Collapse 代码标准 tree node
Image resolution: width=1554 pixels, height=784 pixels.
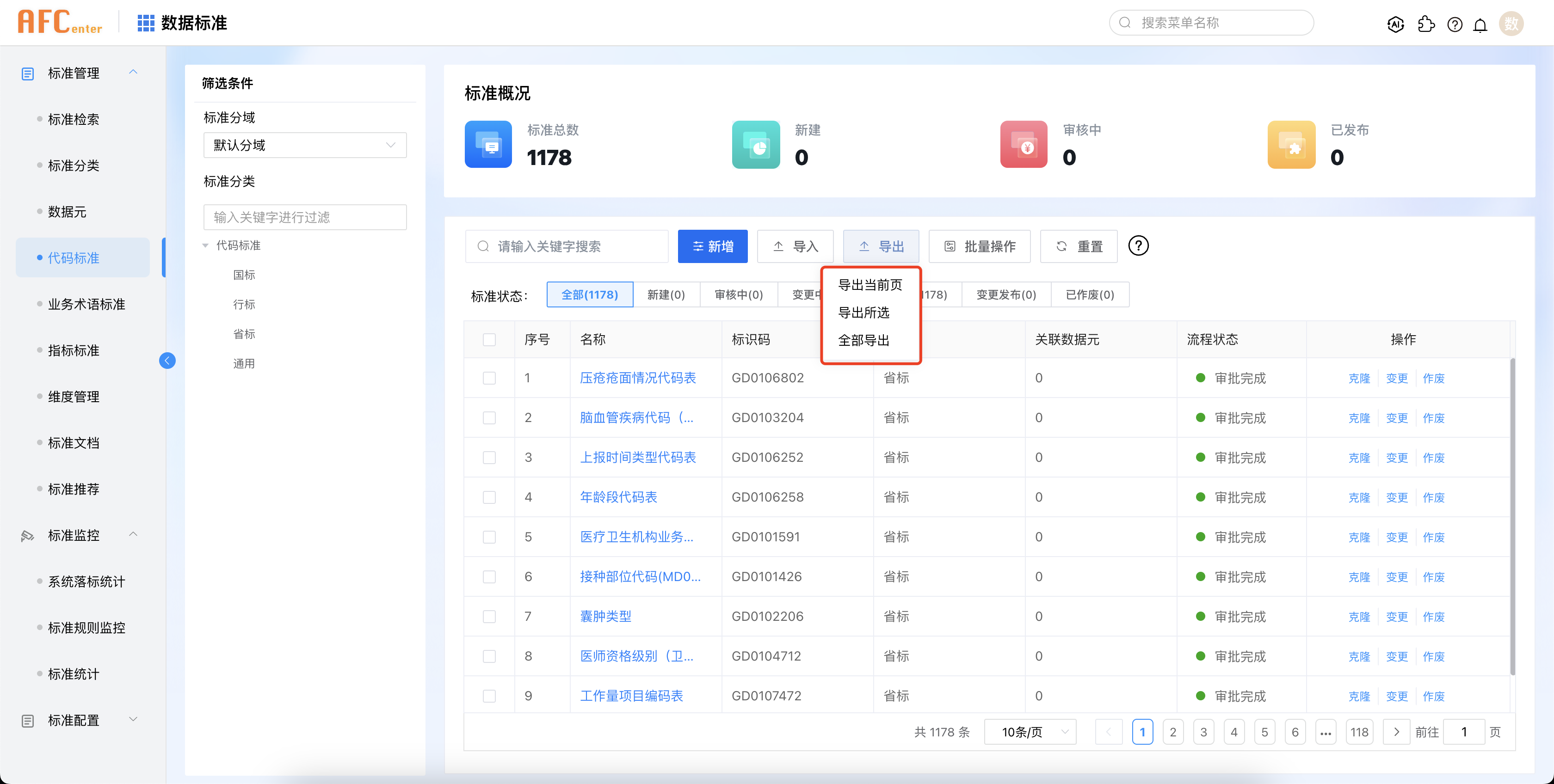(x=205, y=245)
